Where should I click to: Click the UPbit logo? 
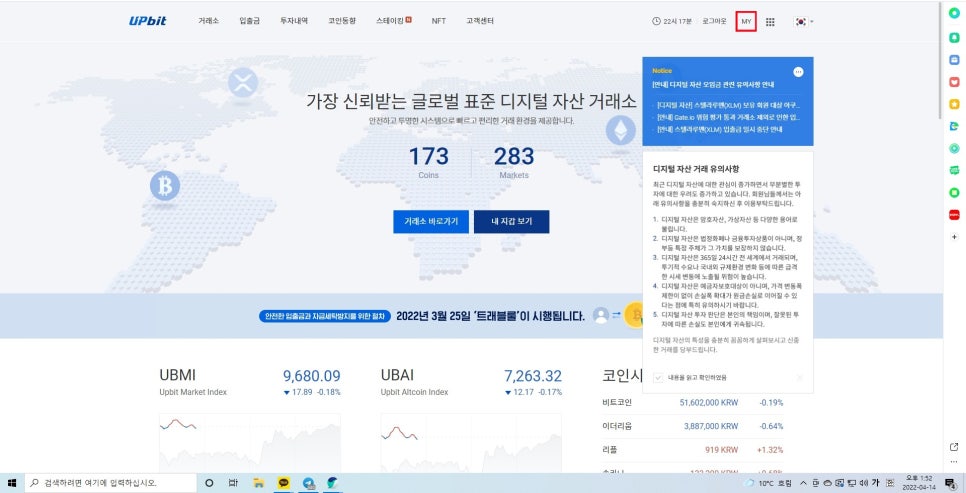(148, 21)
